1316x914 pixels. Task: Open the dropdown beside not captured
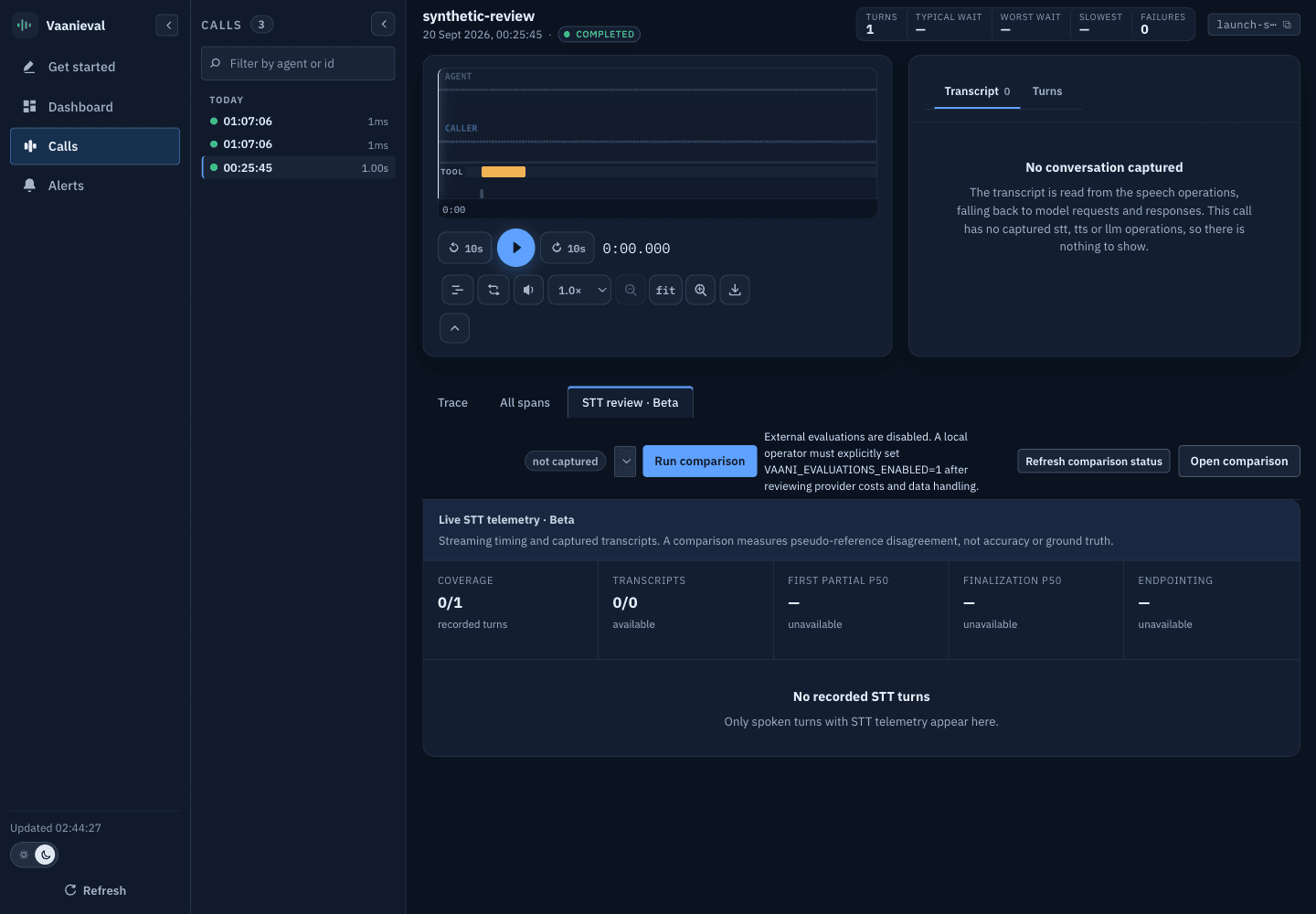(x=625, y=462)
